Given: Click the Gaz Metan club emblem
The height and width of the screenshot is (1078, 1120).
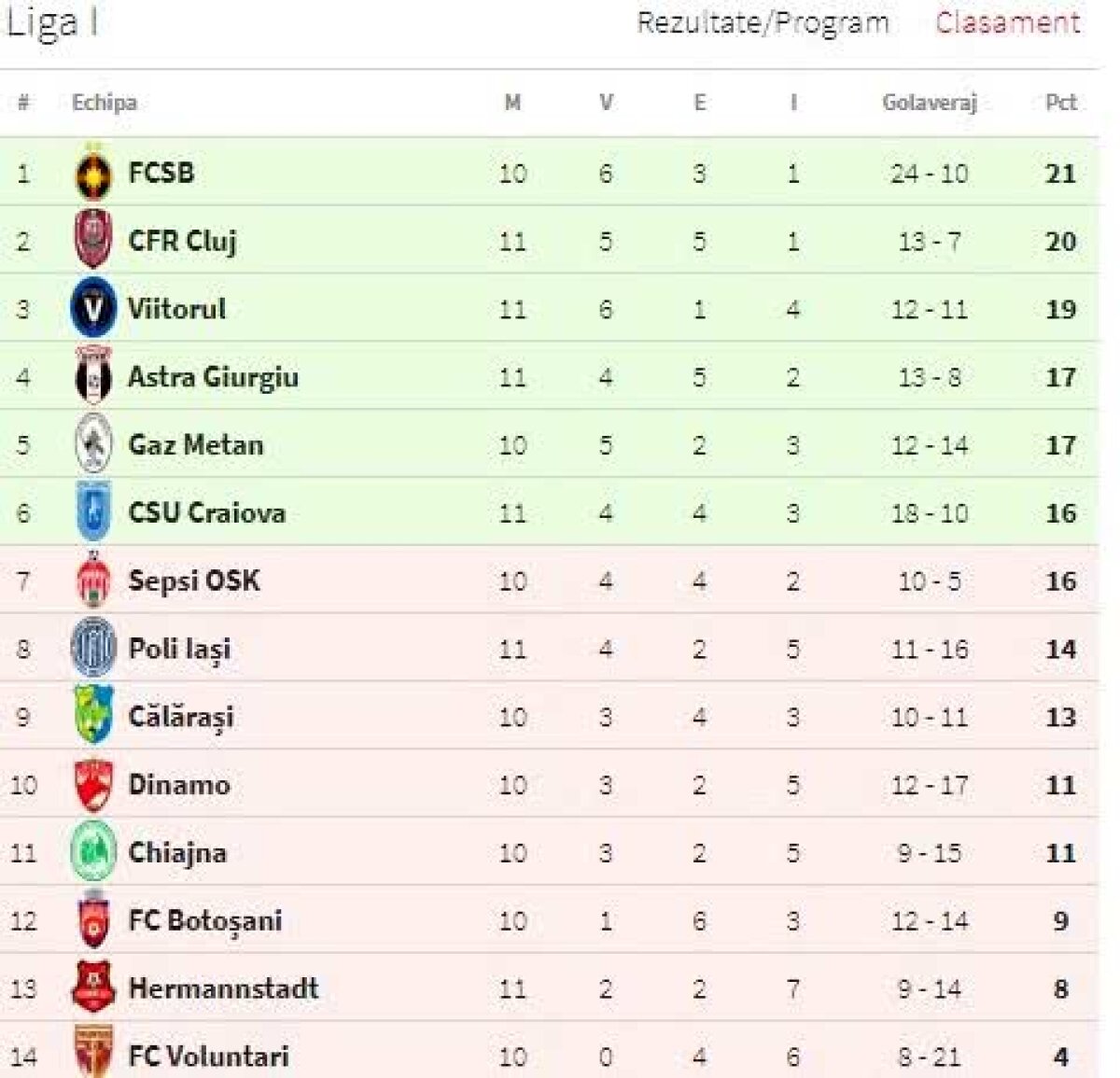Looking at the screenshot, I should coord(94,445).
